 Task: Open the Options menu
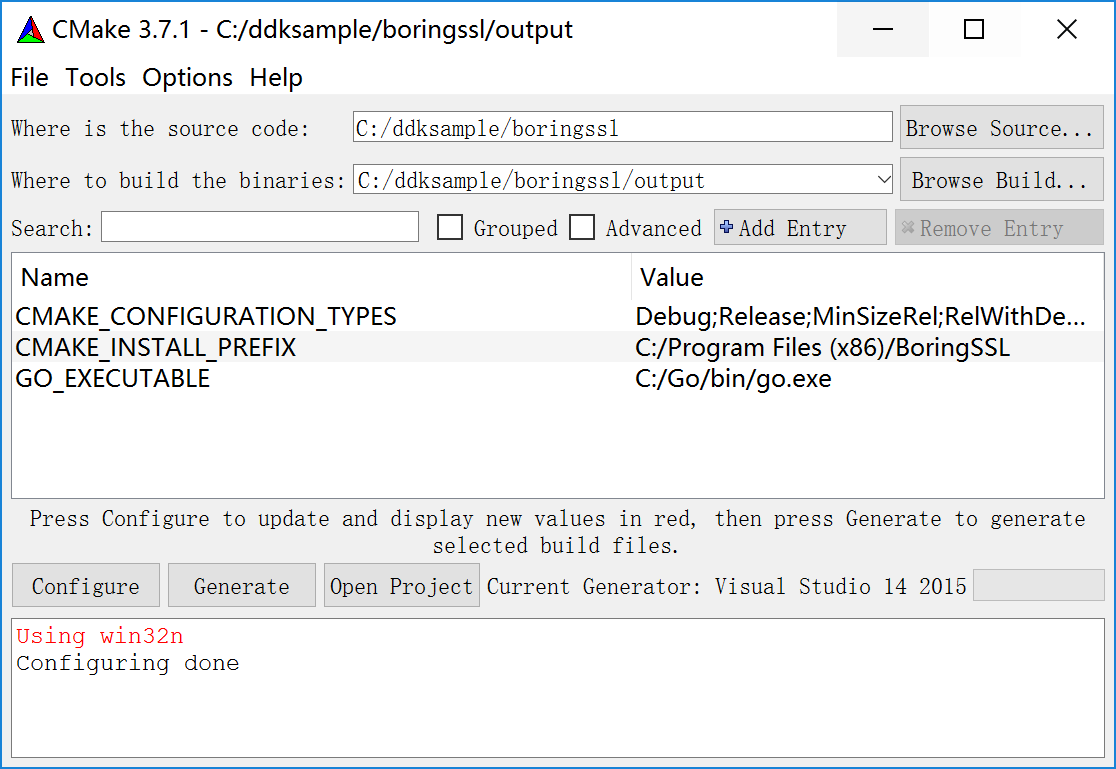[187, 77]
